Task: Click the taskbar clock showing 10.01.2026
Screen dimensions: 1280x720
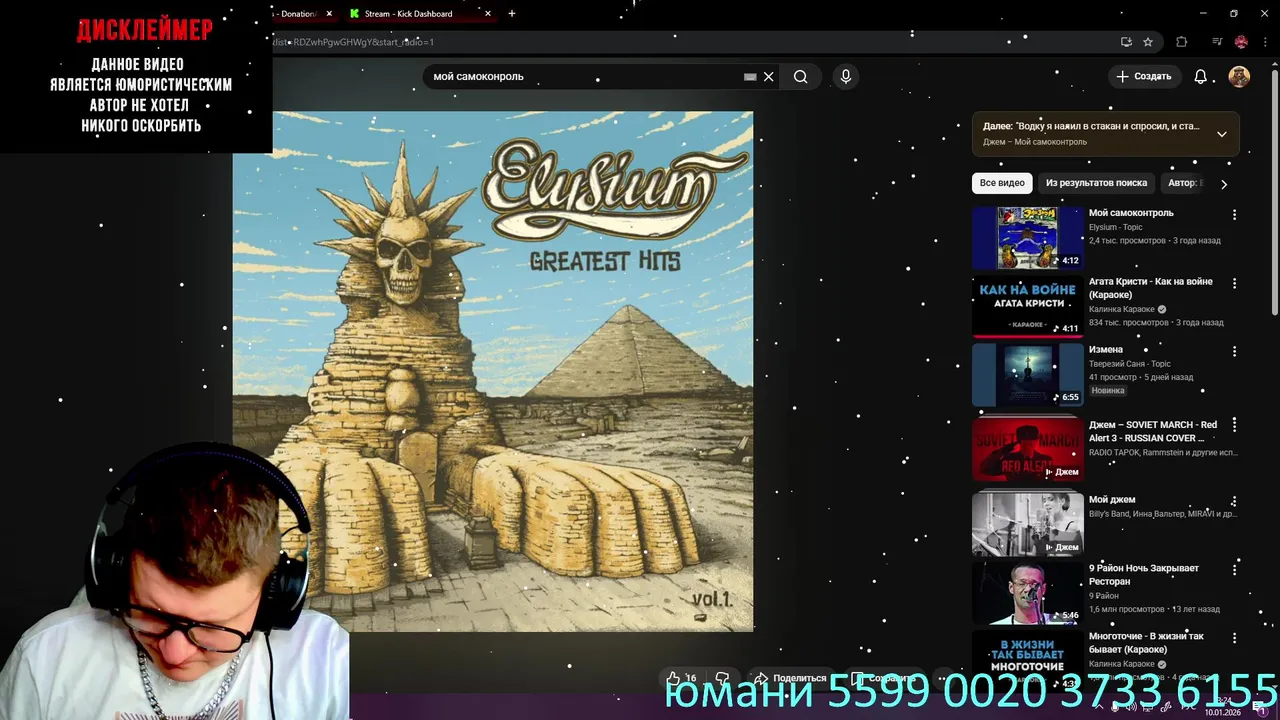Action: 1222,707
